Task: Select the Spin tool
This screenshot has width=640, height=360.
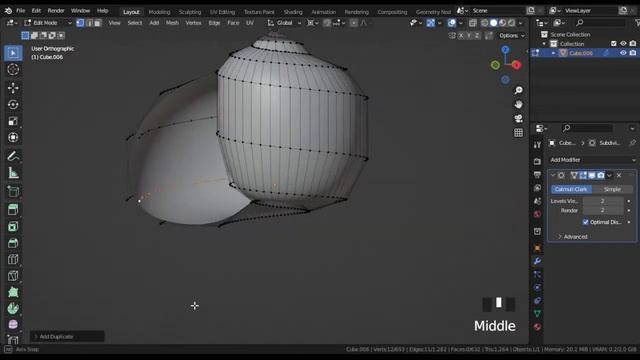Action: coord(13,309)
